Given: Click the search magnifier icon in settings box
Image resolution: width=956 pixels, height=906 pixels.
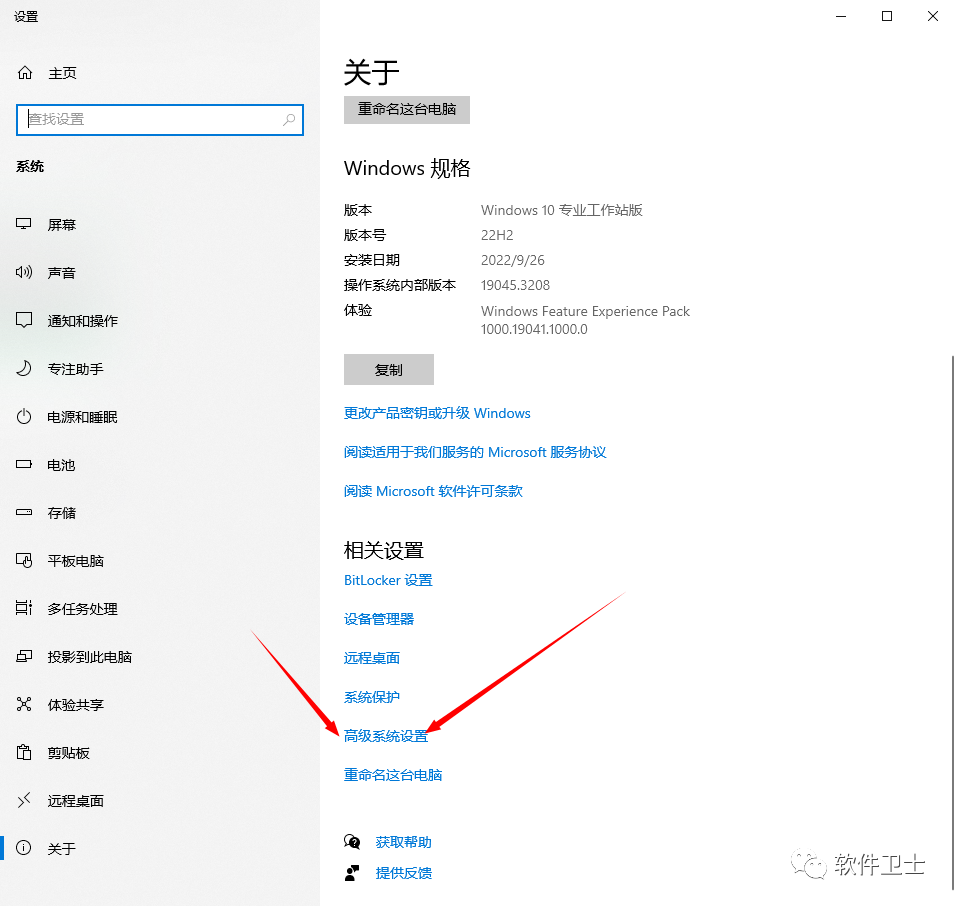Looking at the screenshot, I should [289, 119].
